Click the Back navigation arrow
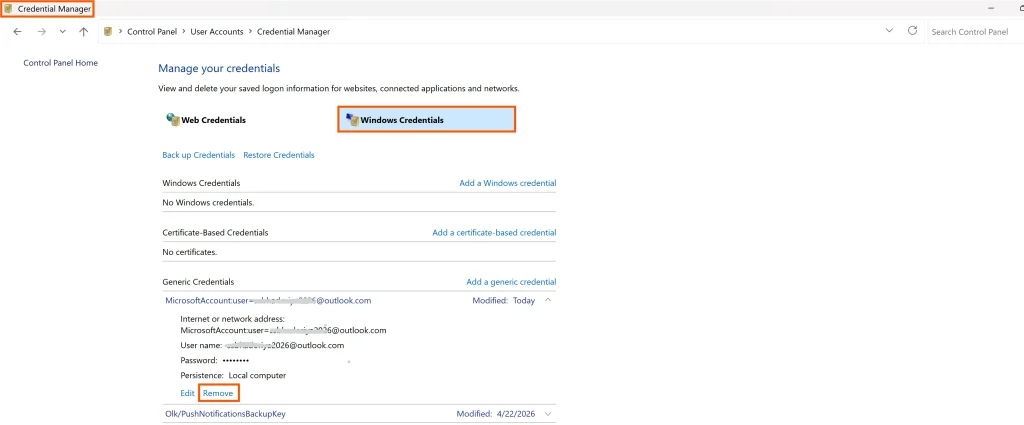 [18, 31]
